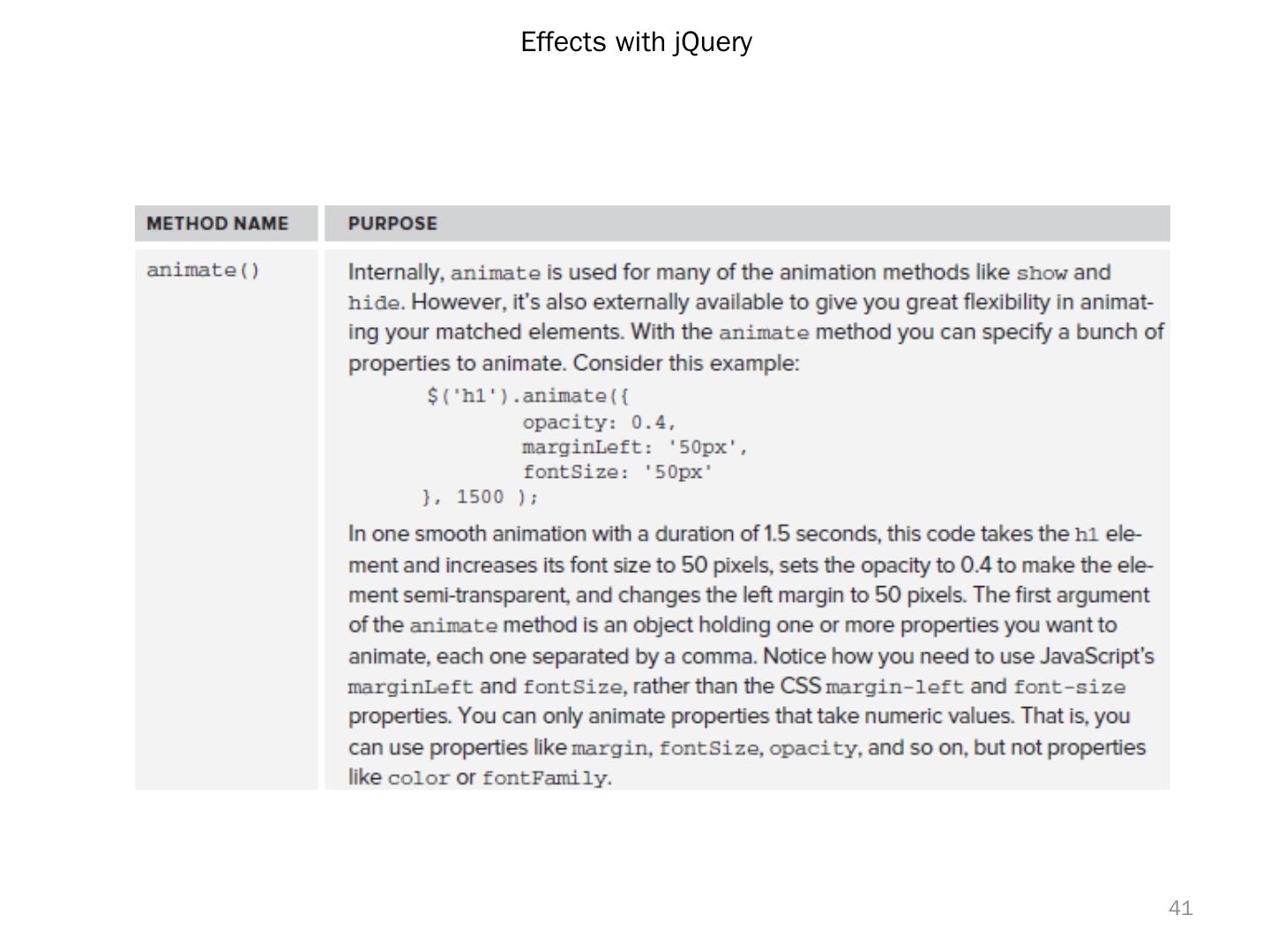Click the "opacity: 0.4," code line
1270x952 pixels.
point(599,422)
